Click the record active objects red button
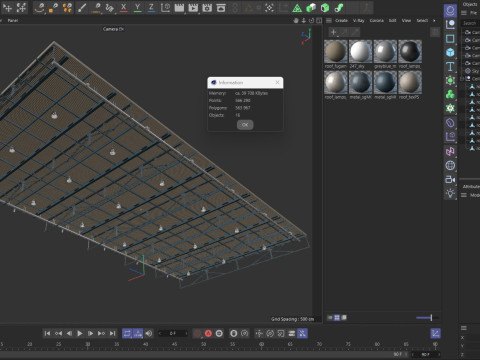This screenshot has height=360, width=480. click(x=198, y=333)
